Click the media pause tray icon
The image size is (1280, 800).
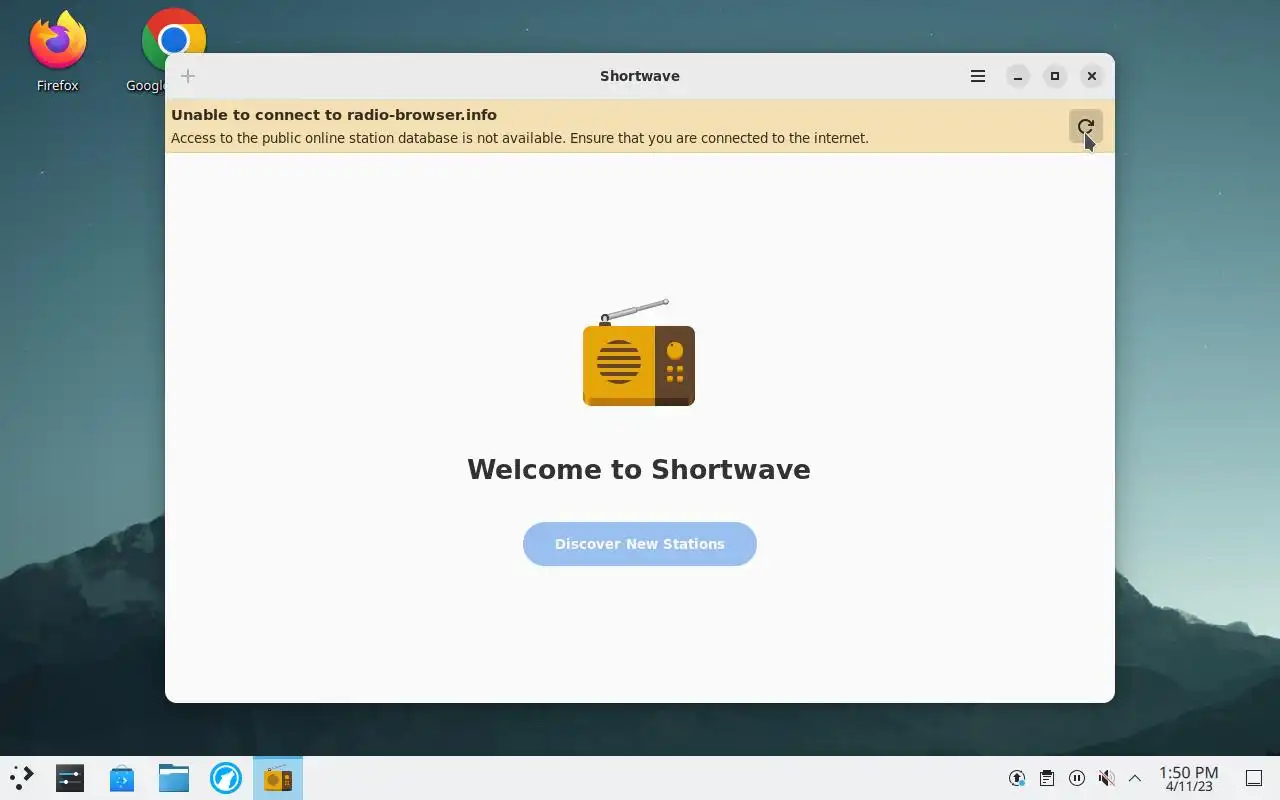click(1076, 778)
